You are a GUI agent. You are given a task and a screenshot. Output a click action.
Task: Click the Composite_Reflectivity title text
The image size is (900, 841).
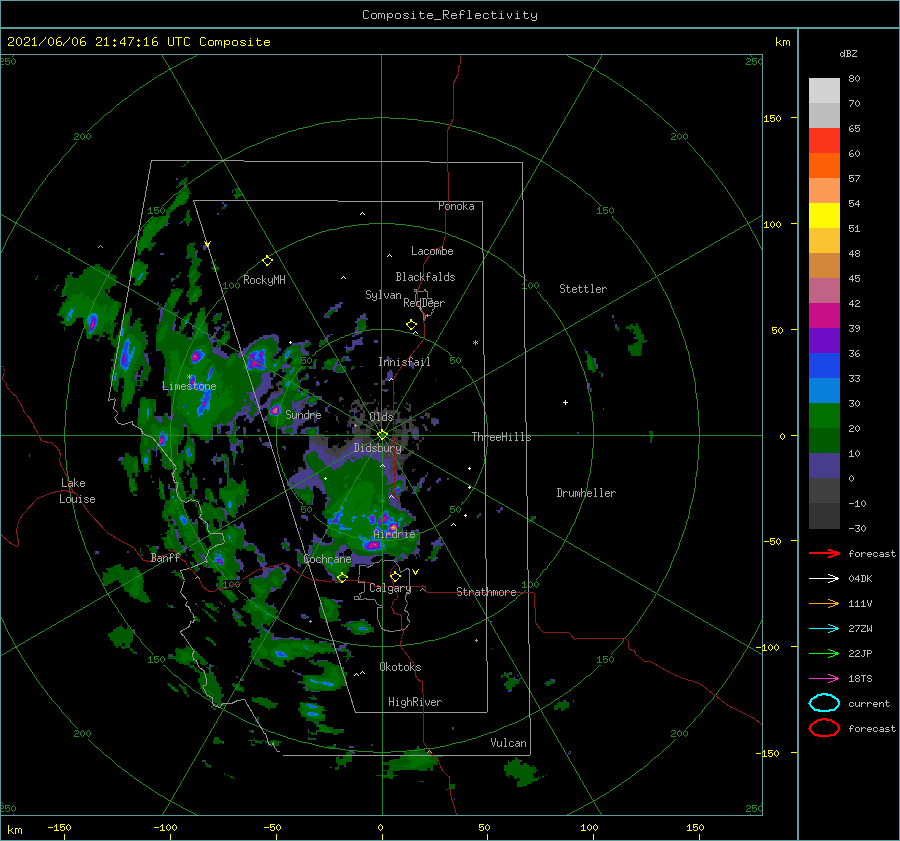[449, 15]
